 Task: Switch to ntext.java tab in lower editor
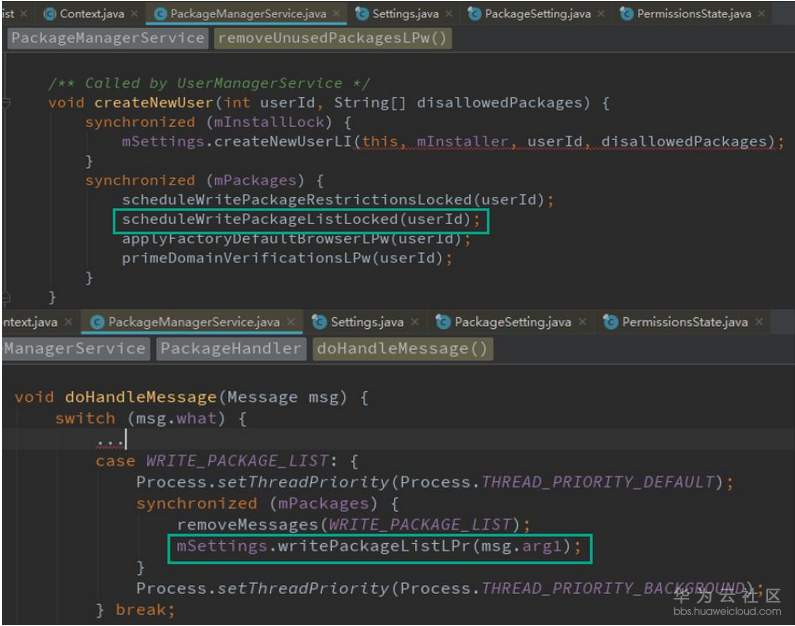tap(30, 322)
